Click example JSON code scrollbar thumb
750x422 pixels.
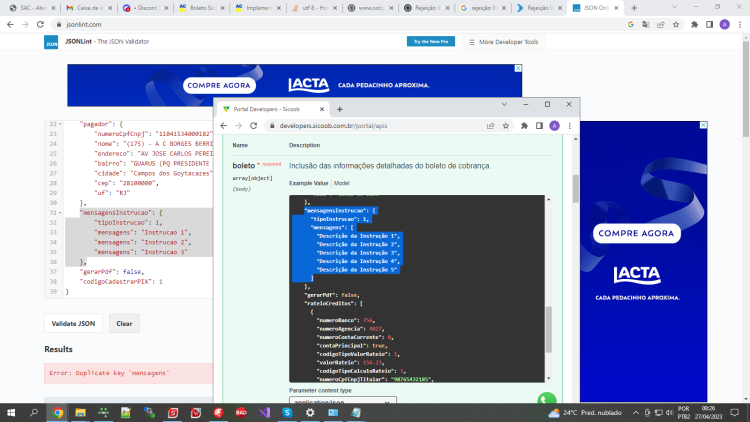click(x=549, y=329)
